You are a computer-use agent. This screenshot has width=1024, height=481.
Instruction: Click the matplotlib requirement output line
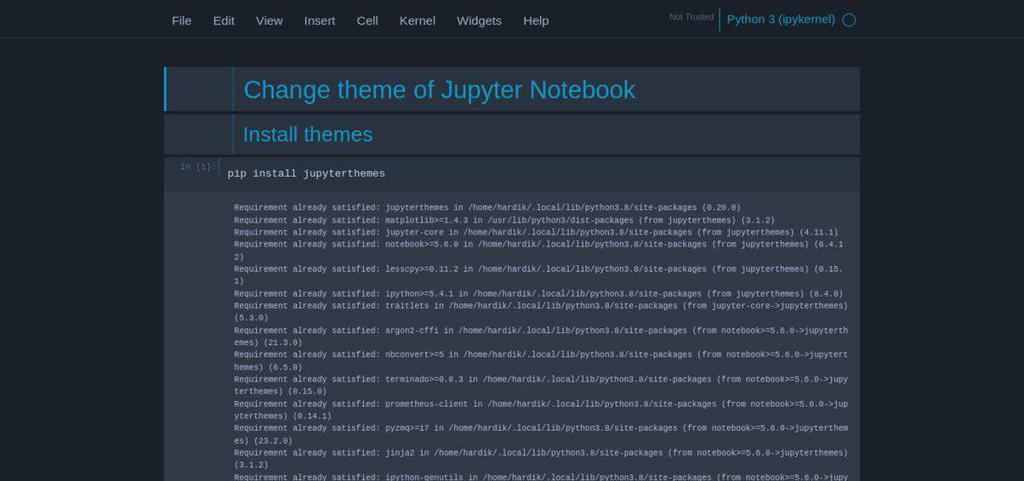click(x=504, y=220)
